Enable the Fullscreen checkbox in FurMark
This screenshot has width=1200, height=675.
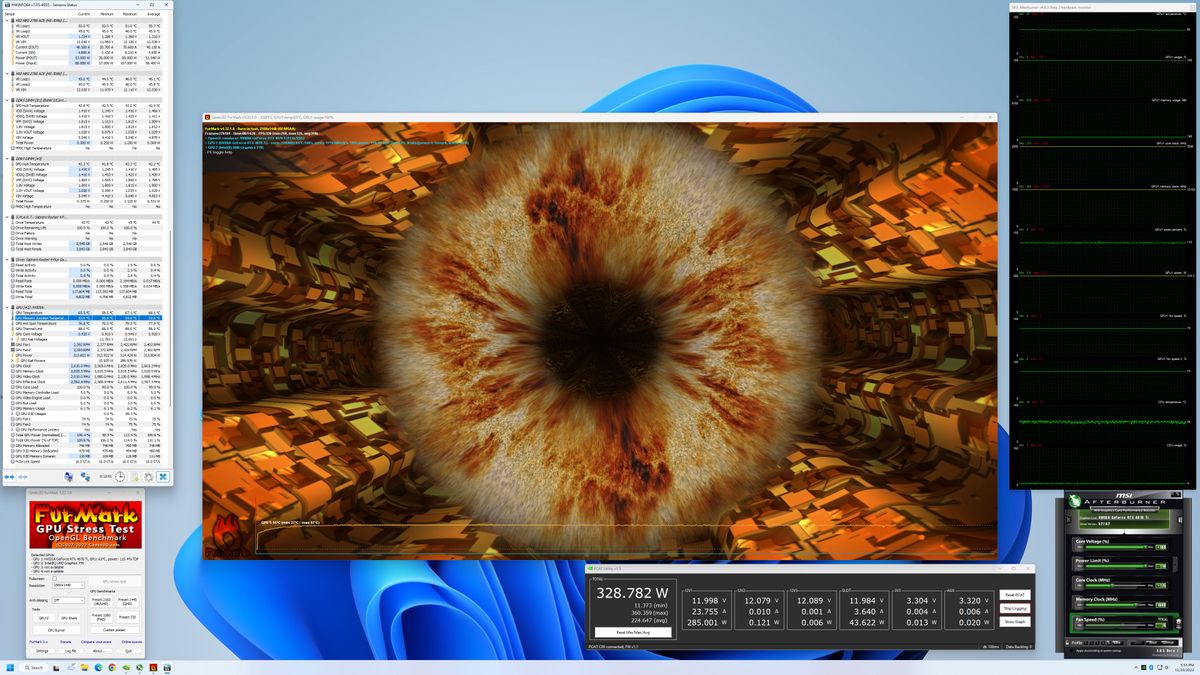pos(54,578)
